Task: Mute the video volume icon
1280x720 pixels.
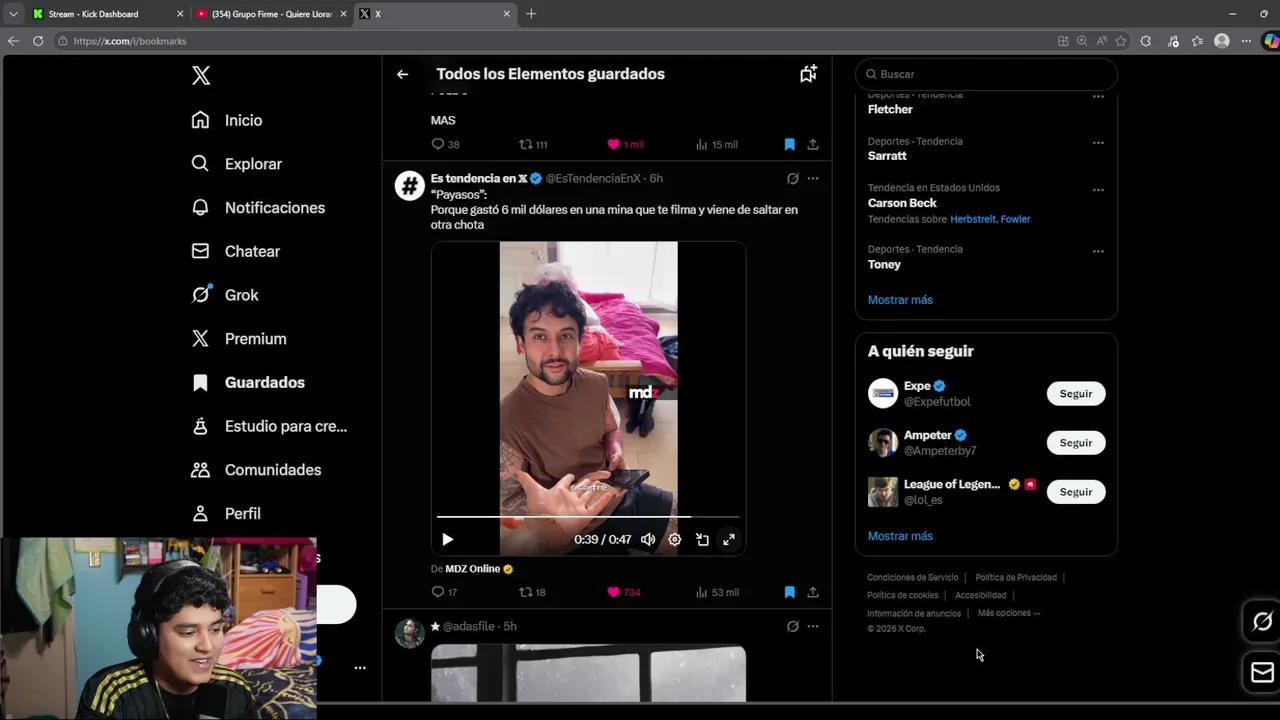Action: 648,539
